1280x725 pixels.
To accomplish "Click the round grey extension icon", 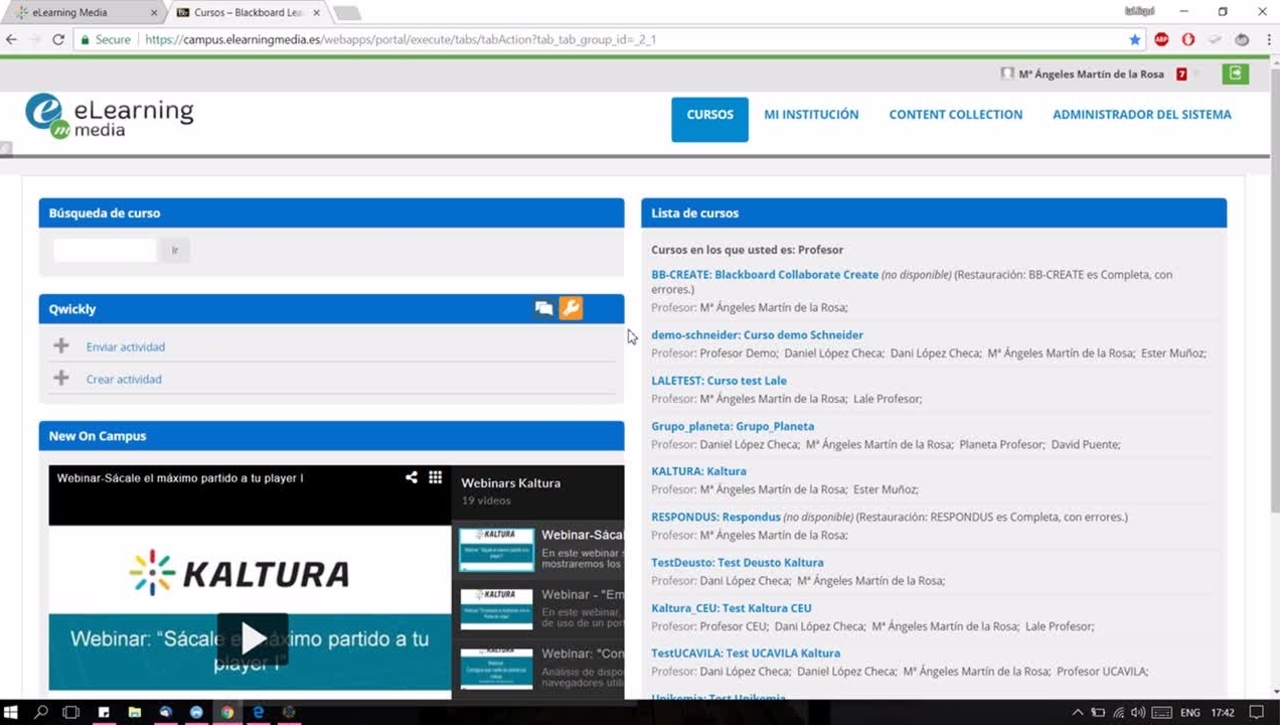I will coord(1242,40).
